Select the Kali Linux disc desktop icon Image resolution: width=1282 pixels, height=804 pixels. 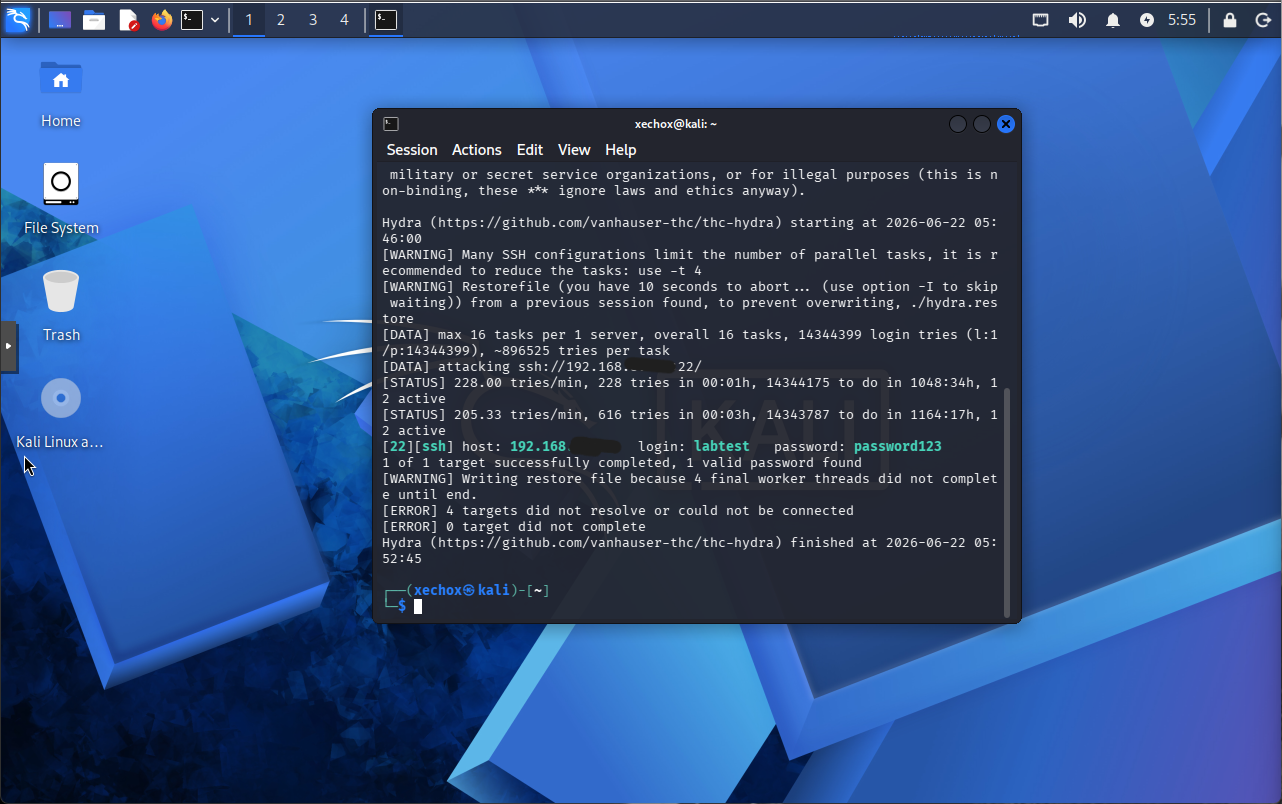click(61, 414)
